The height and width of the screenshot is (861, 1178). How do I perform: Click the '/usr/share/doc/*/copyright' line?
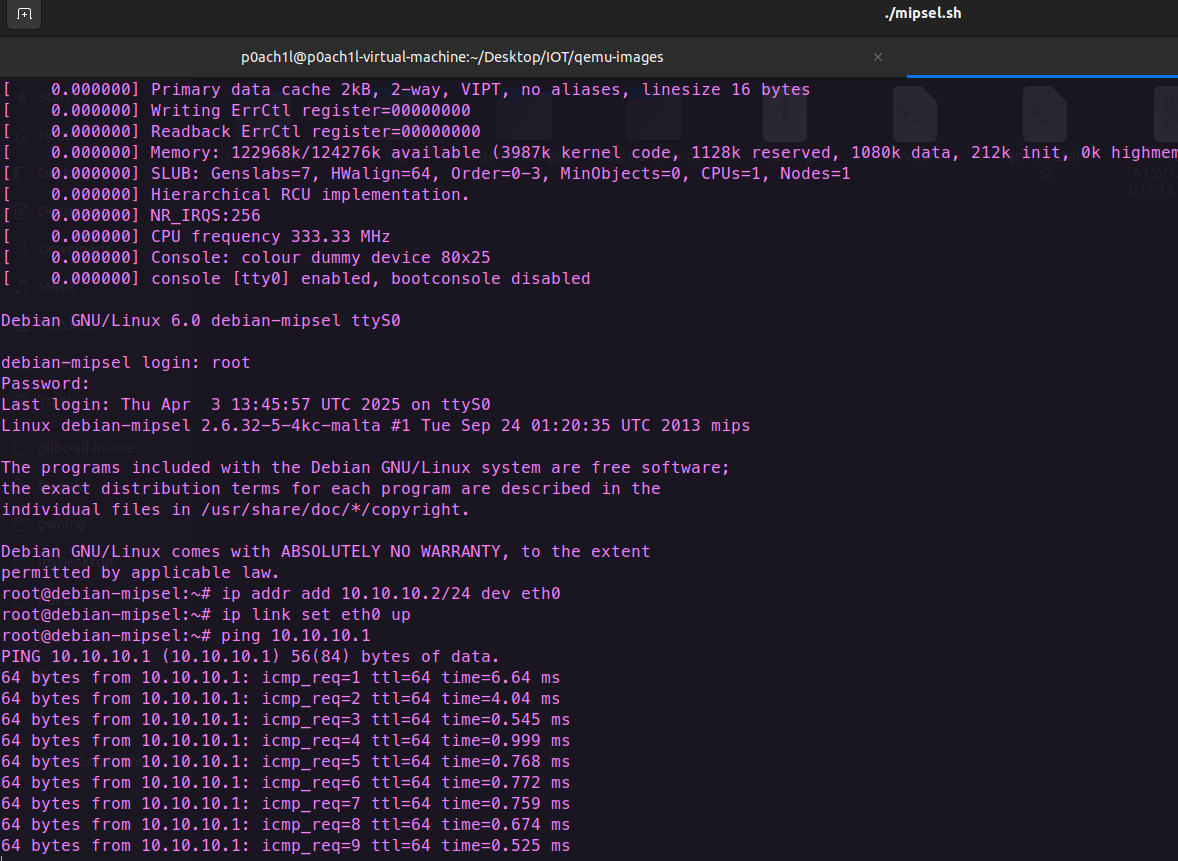tap(235, 510)
